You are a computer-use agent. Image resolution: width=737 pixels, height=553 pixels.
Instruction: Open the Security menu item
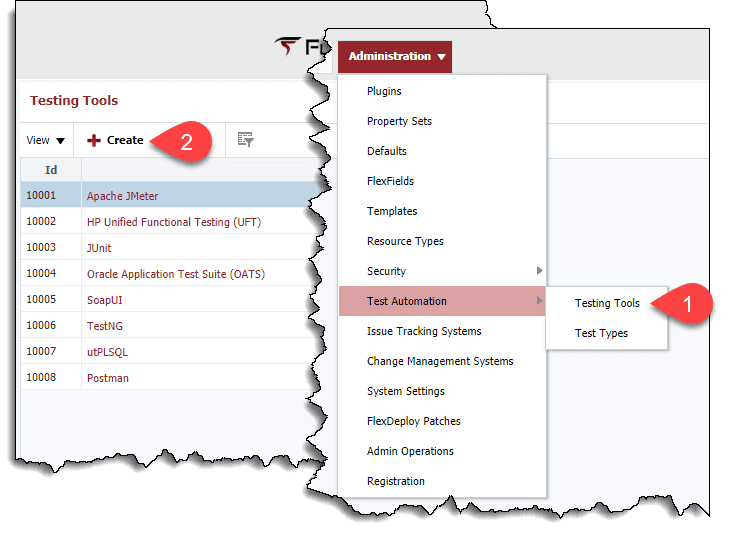tap(442, 271)
